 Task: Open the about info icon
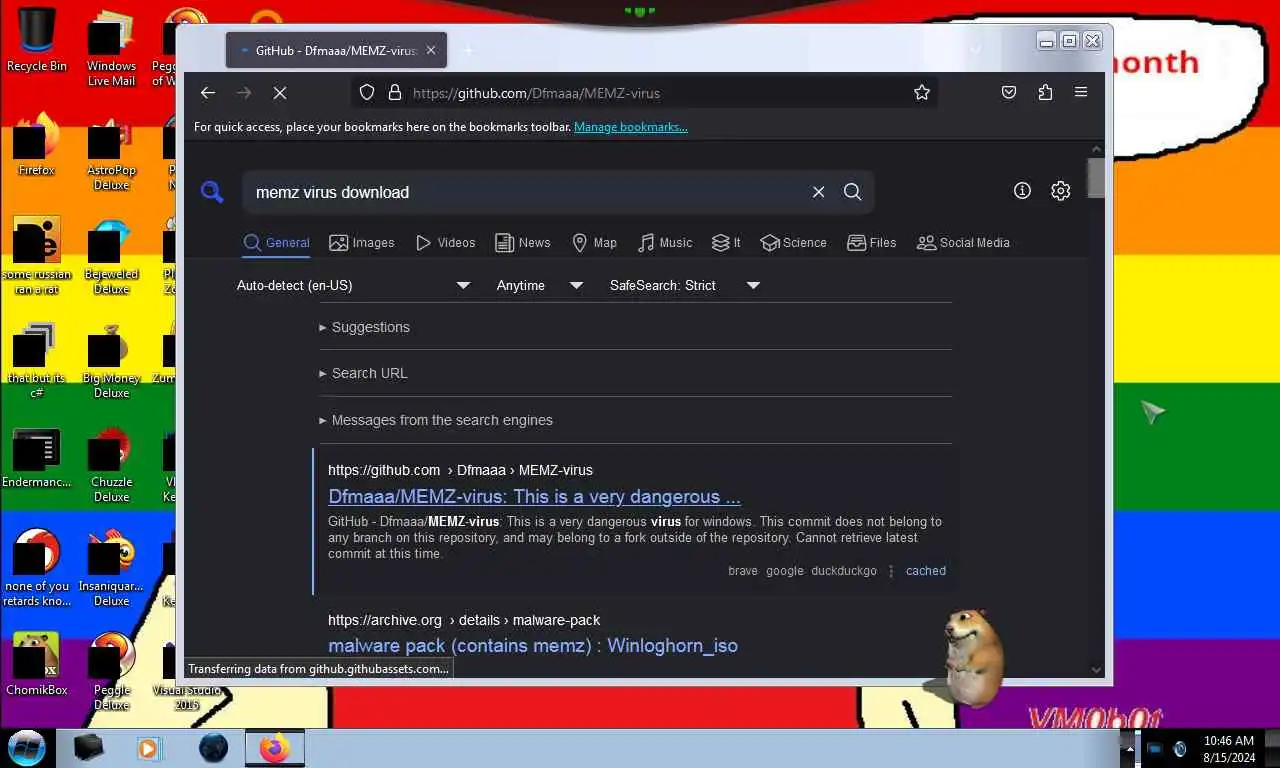(1022, 190)
